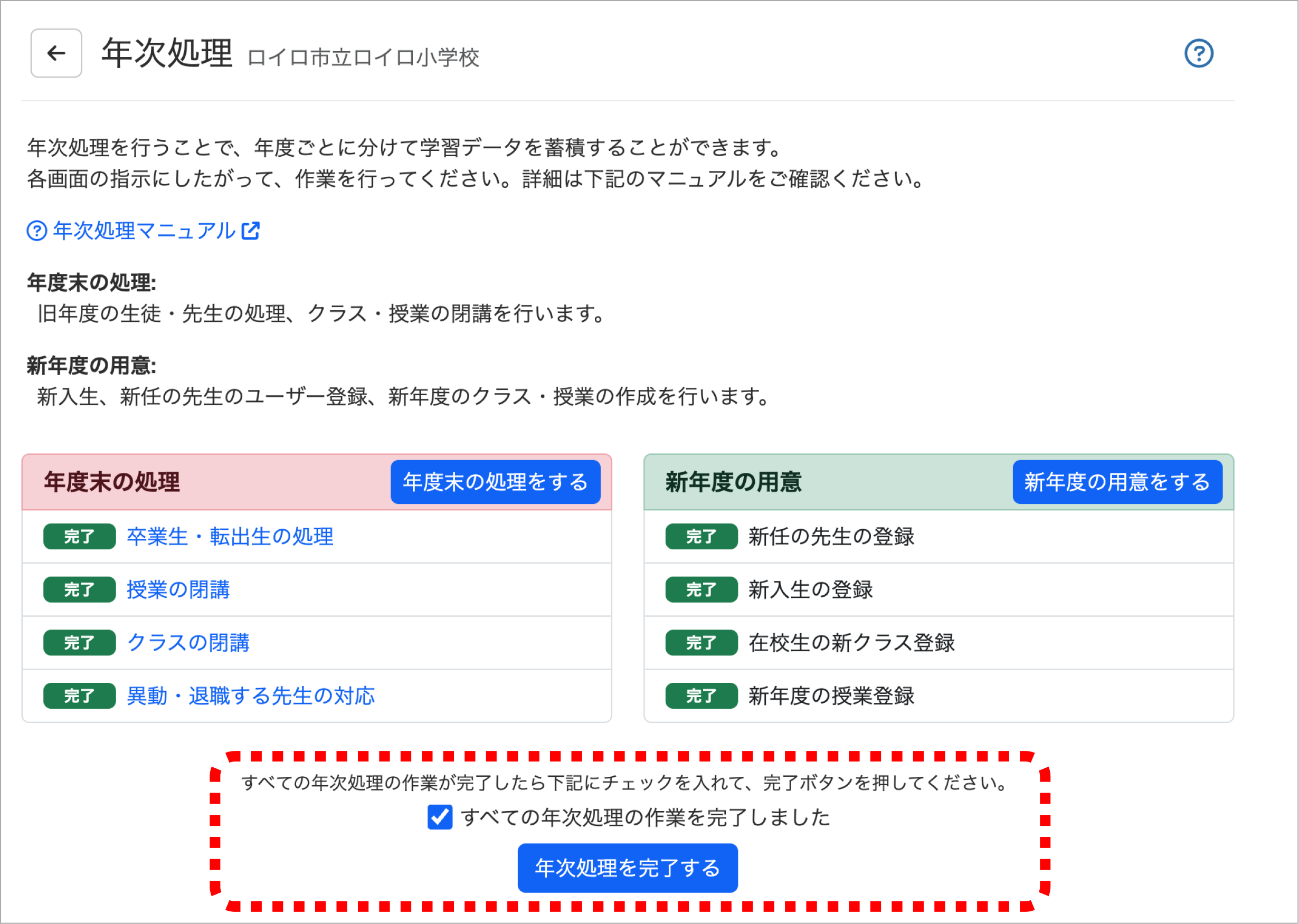This screenshot has height=924, width=1299.
Task: Select 新年度の授業登録 row
Action: click(x=831, y=696)
